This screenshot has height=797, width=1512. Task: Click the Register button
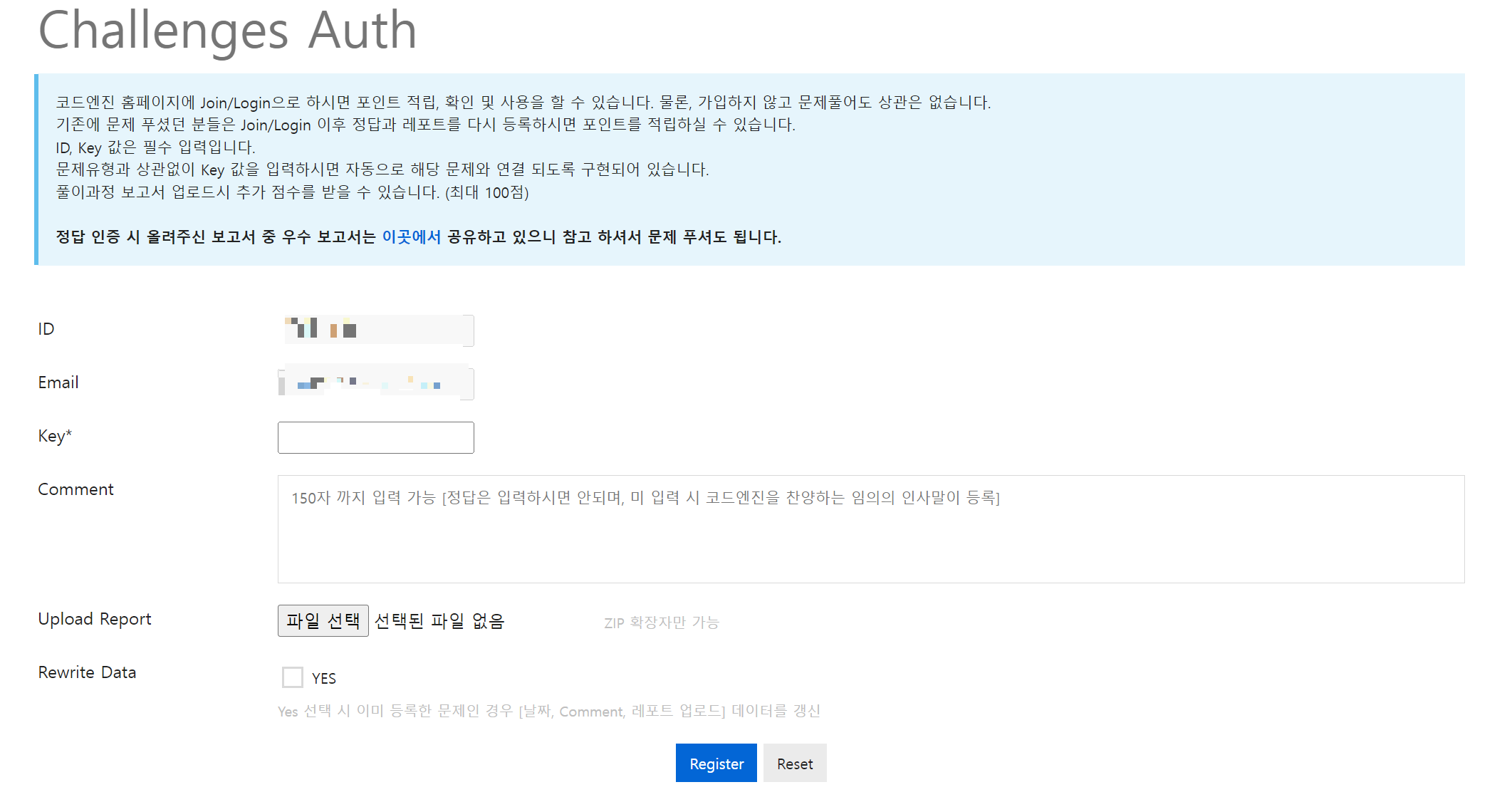coord(716,764)
